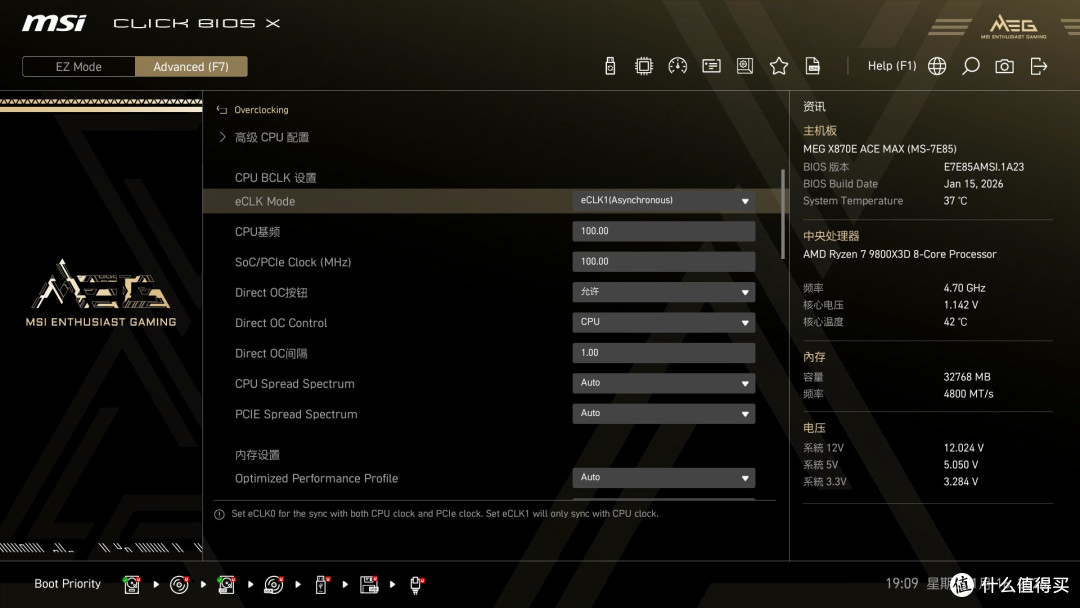Viewport: 1080px width, 608px height.
Task: Expand 高级 CPU 配置 submenu
Action: pos(271,137)
